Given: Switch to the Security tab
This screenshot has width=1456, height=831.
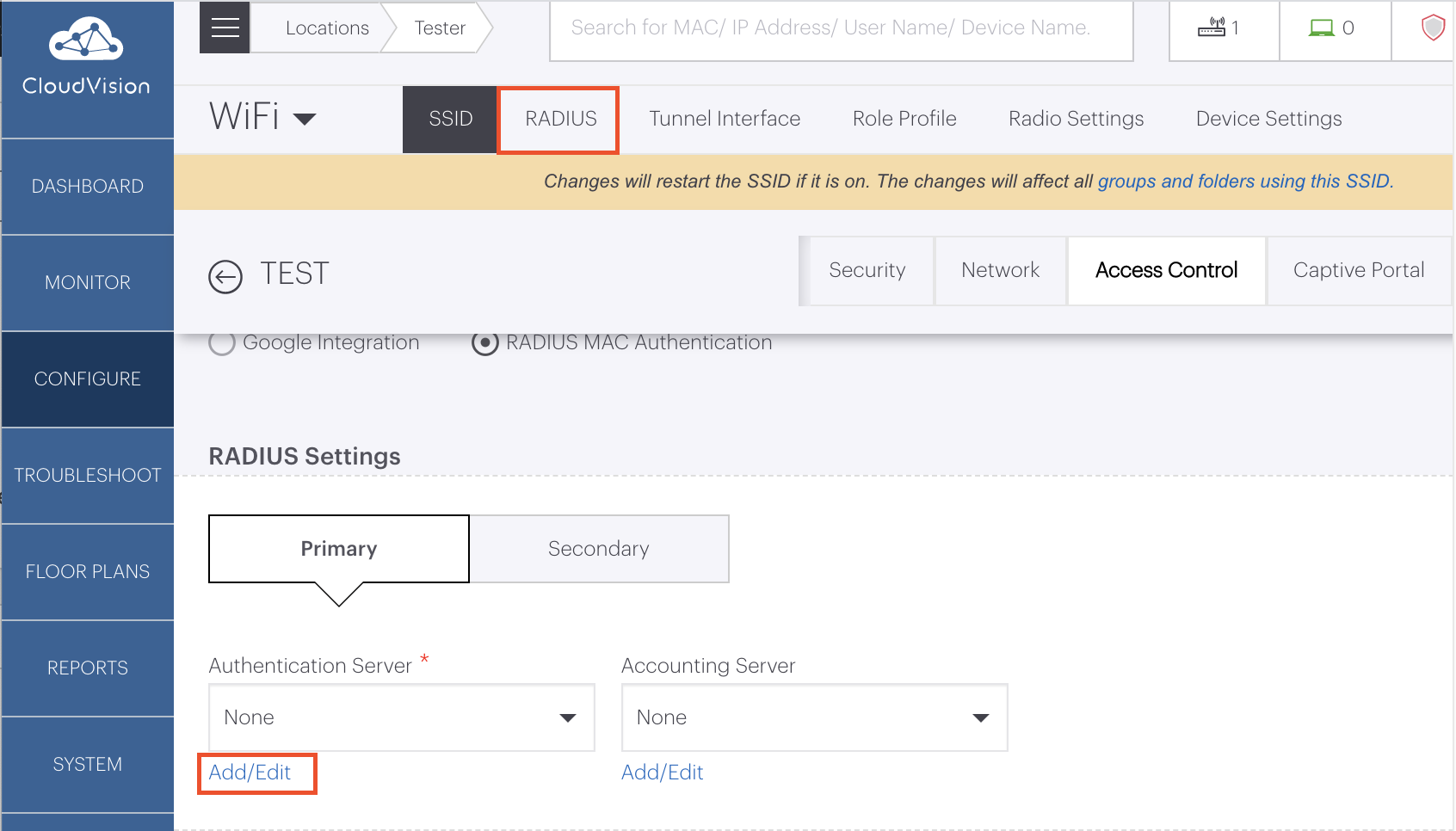Looking at the screenshot, I should tap(867, 270).
